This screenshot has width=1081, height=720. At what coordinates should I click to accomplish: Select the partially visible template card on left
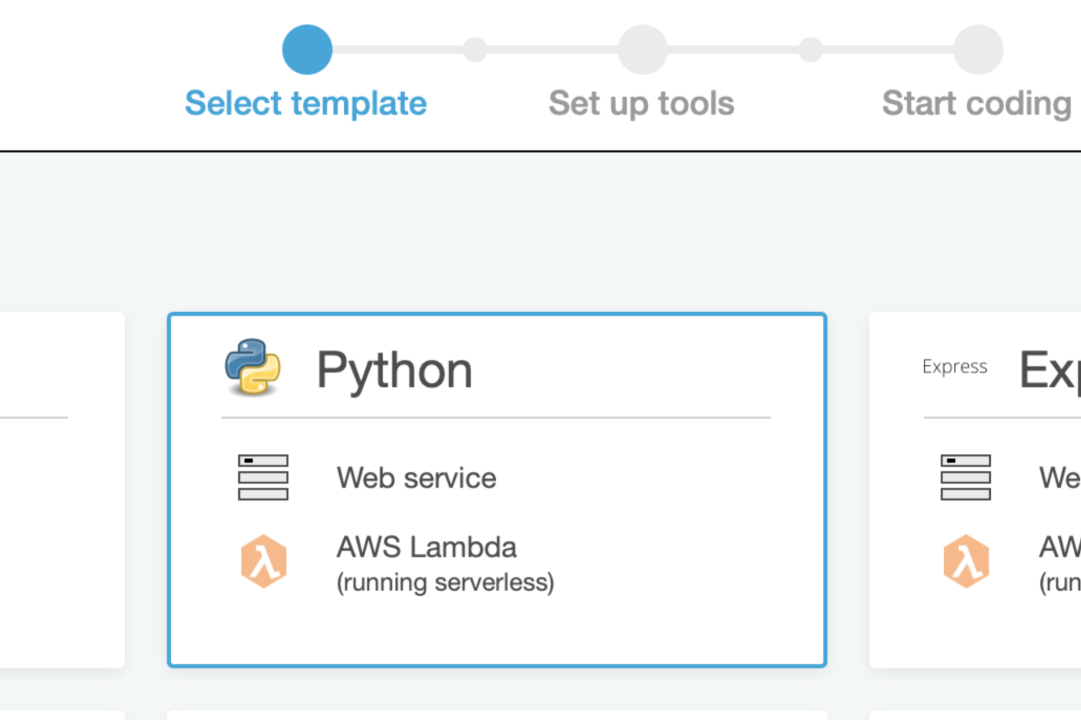tap(62, 490)
